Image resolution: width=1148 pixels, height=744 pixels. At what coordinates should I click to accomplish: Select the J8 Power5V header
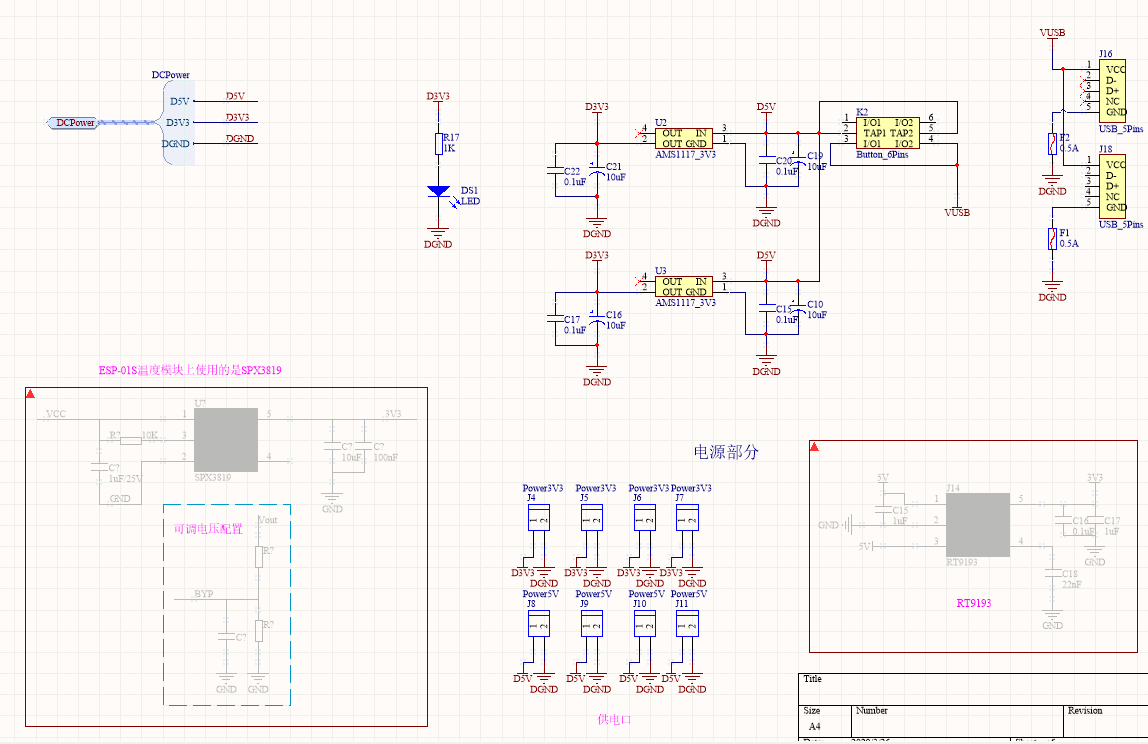point(539,624)
